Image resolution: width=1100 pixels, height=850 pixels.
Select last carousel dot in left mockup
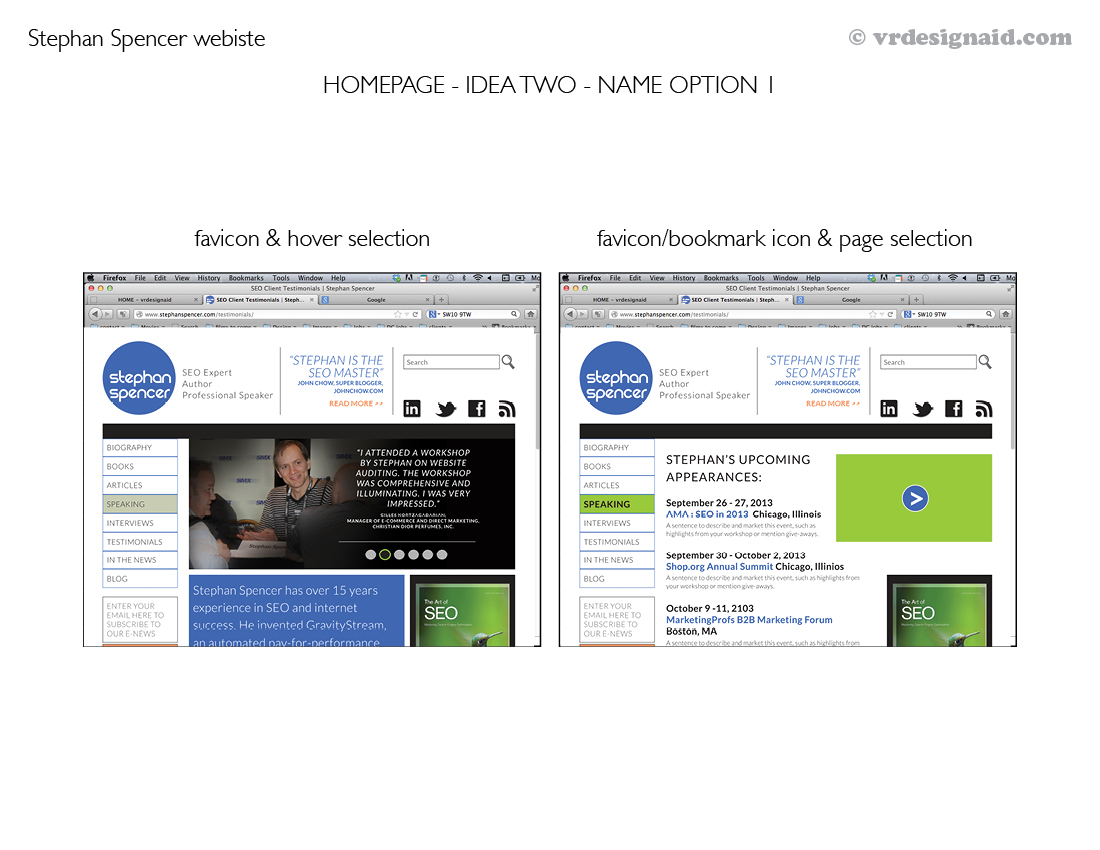pyautogui.click(x=442, y=555)
